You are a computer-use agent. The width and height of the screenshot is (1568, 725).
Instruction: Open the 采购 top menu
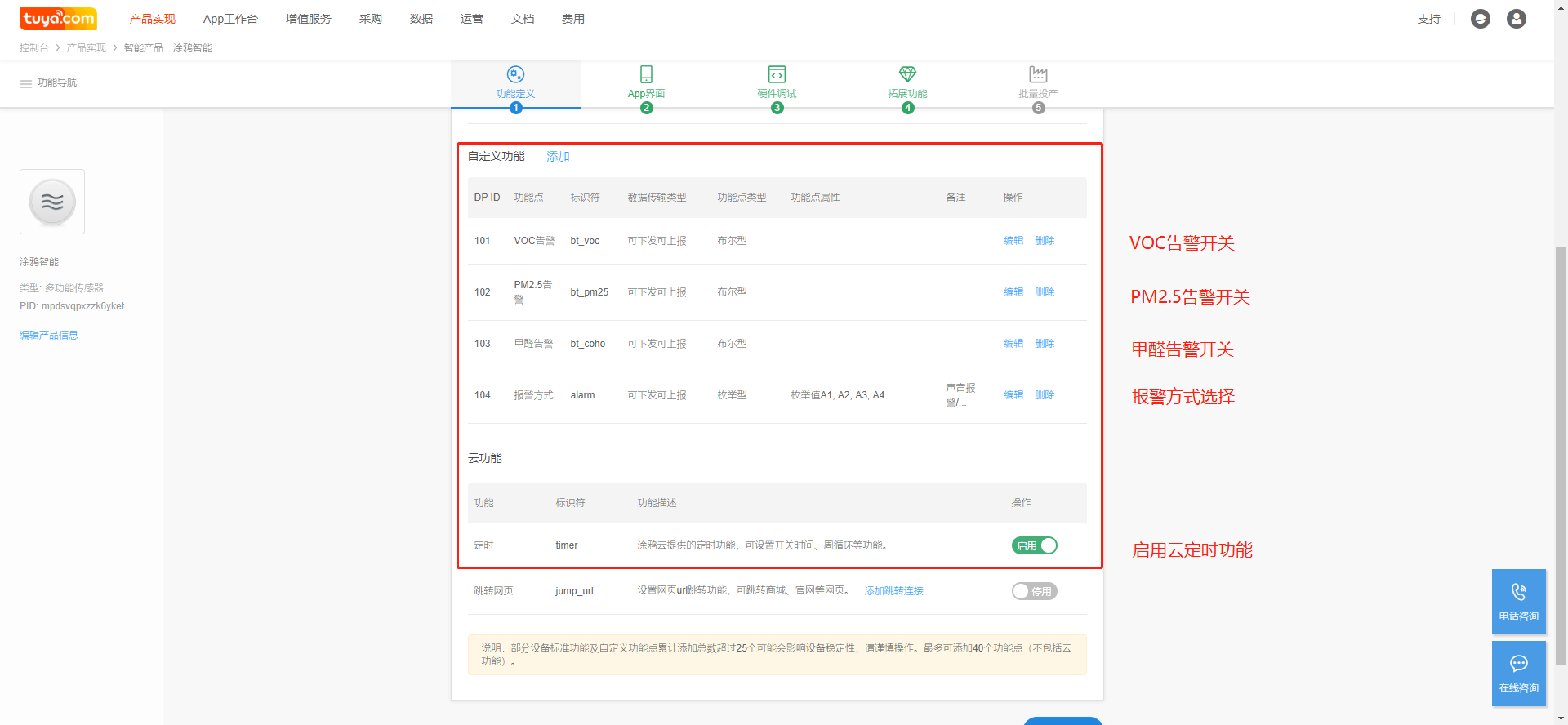[x=371, y=19]
